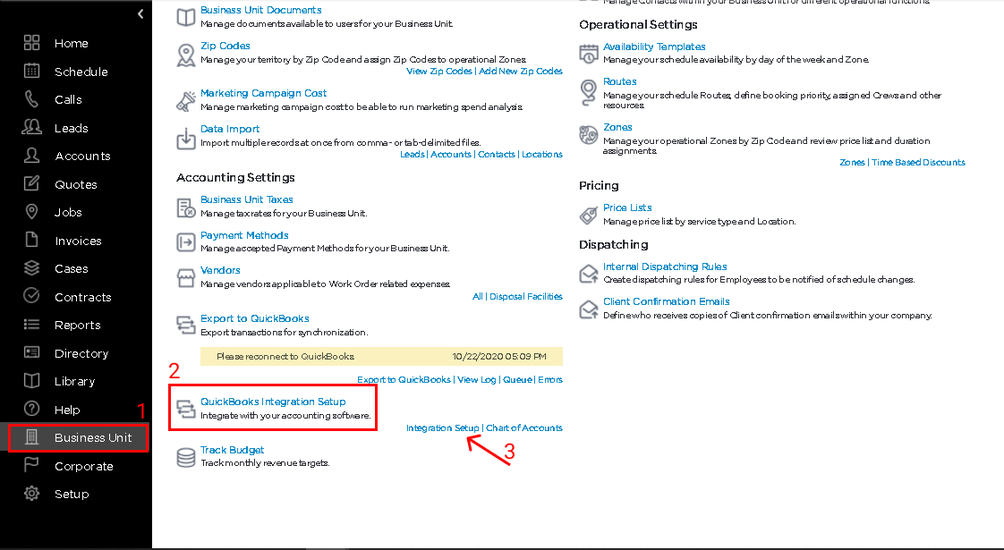Click the Zip Codes map pin icon
The height and width of the screenshot is (550, 1004).
(186, 56)
